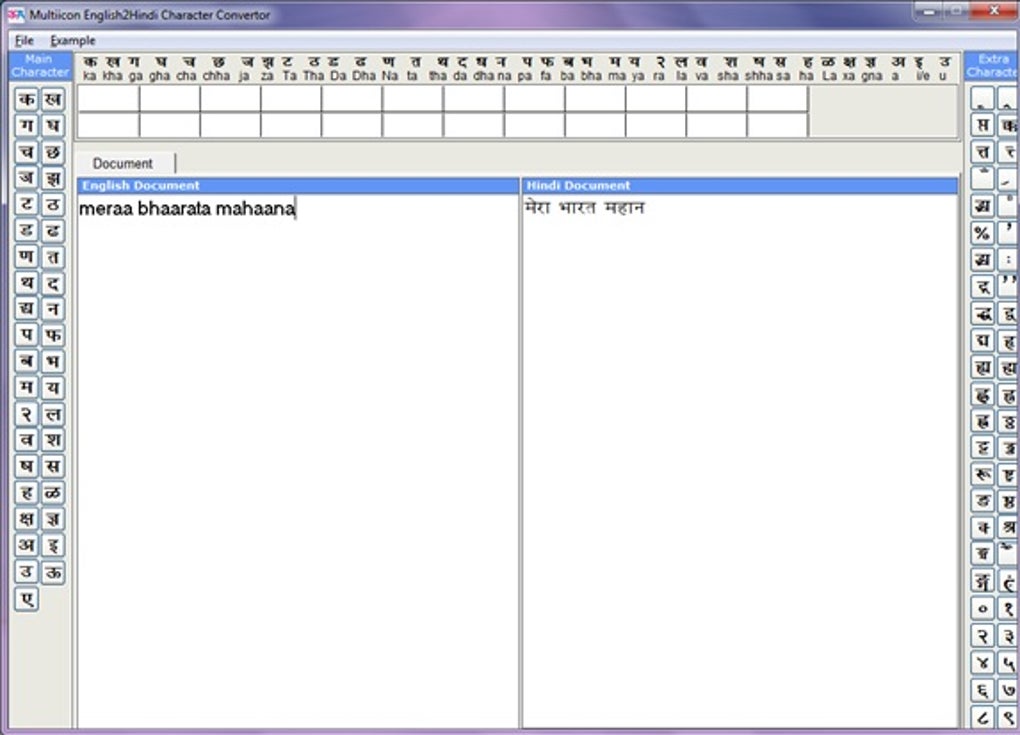Open the File menu

tap(24, 41)
